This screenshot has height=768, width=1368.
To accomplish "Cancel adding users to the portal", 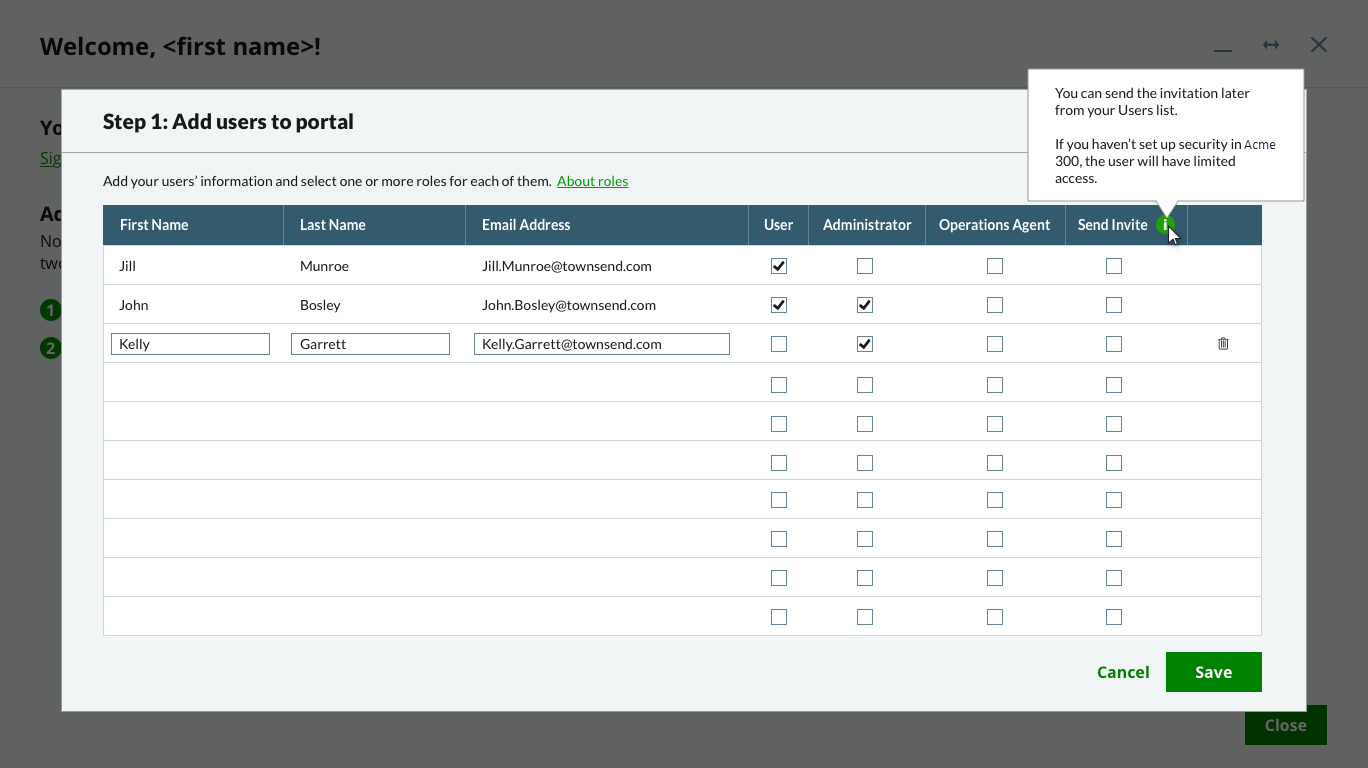I will coord(1123,671).
